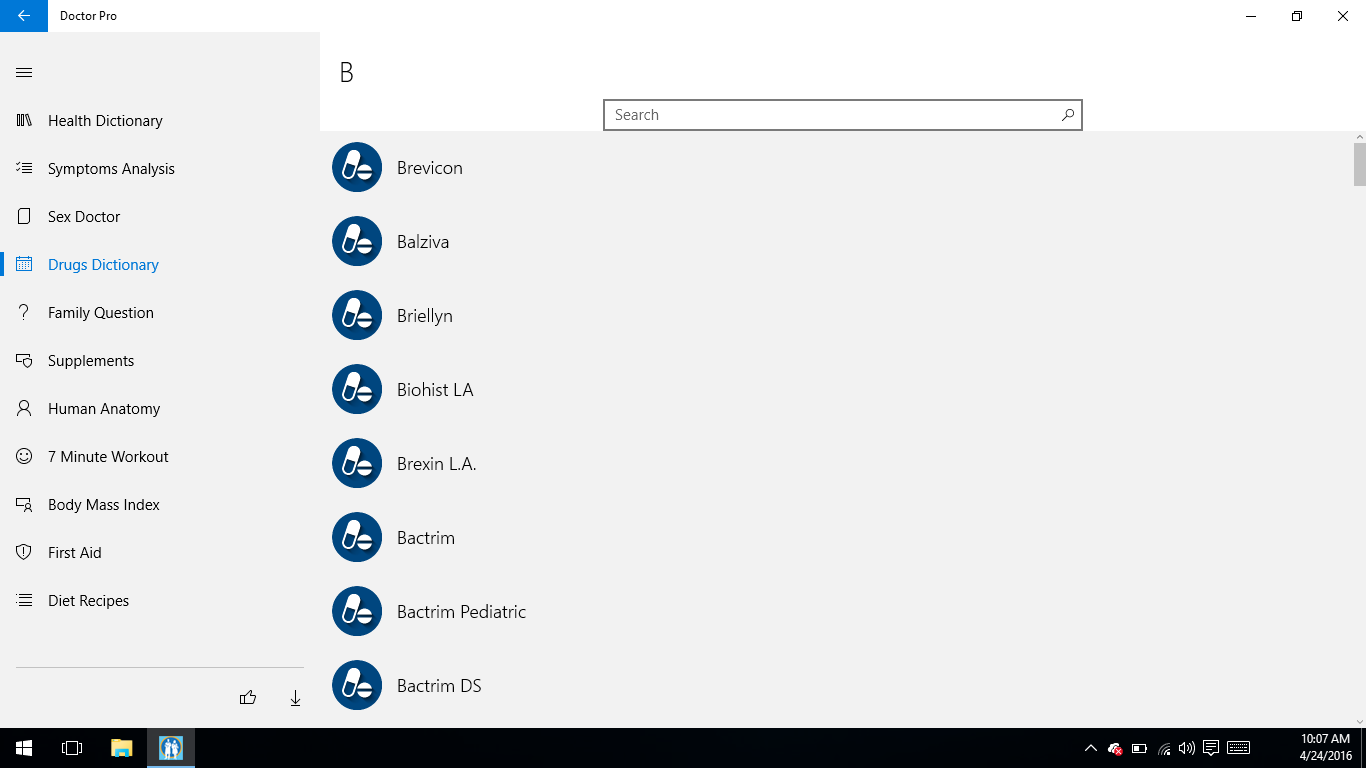The height and width of the screenshot is (768, 1366).
Task: Click the thumbs-up like icon
Action: click(x=248, y=698)
